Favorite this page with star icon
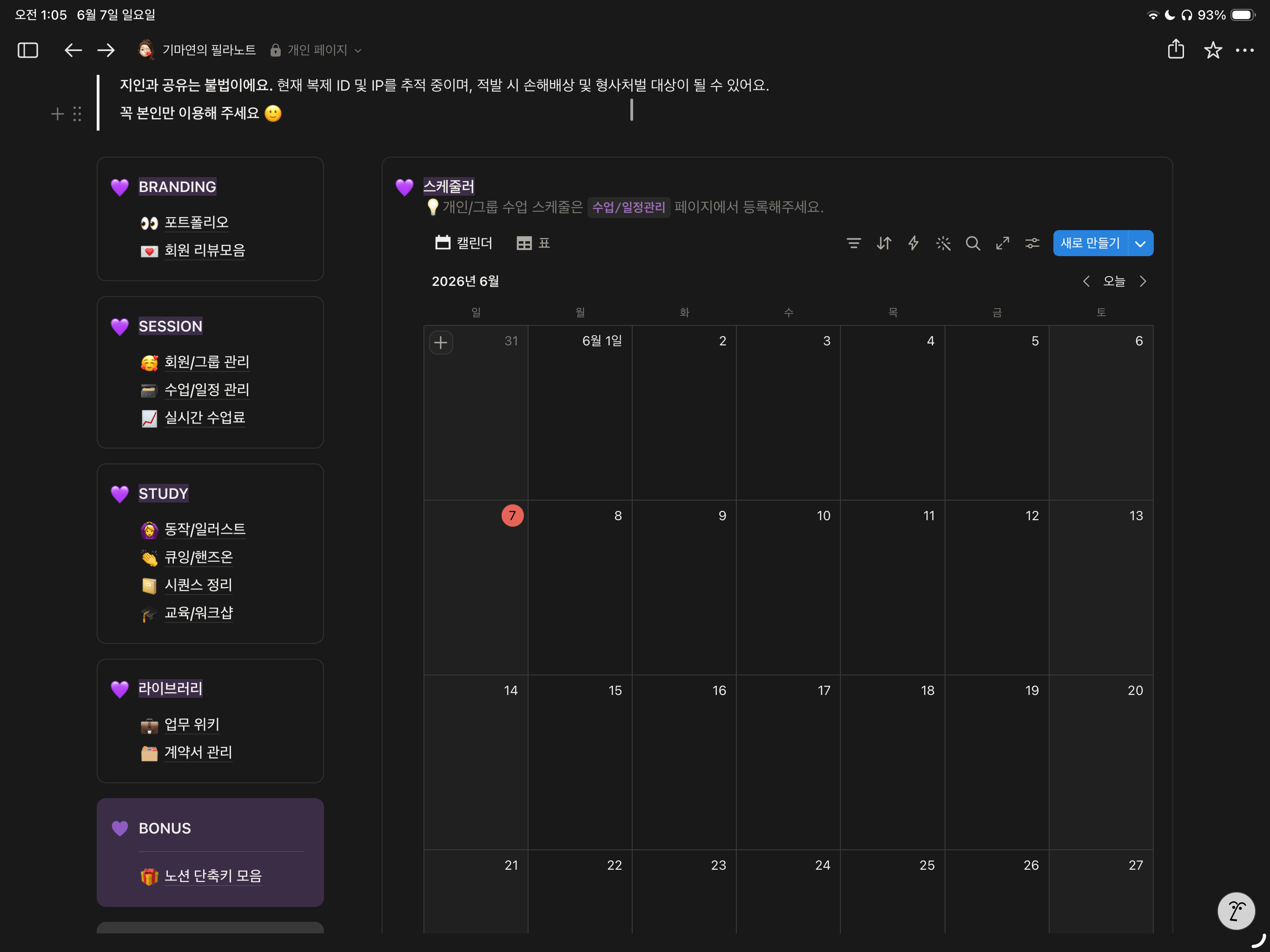 click(1212, 51)
